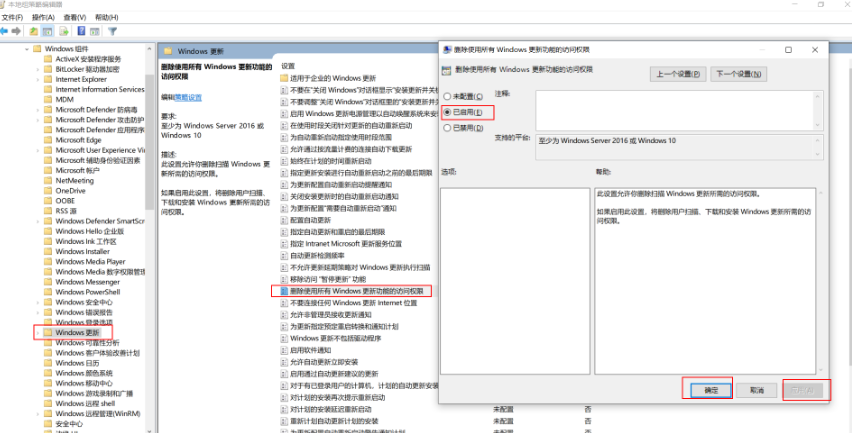The image size is (852, 433).
Task: Click the policy icon beside 启用软件通知
Action: pos(284,350)
